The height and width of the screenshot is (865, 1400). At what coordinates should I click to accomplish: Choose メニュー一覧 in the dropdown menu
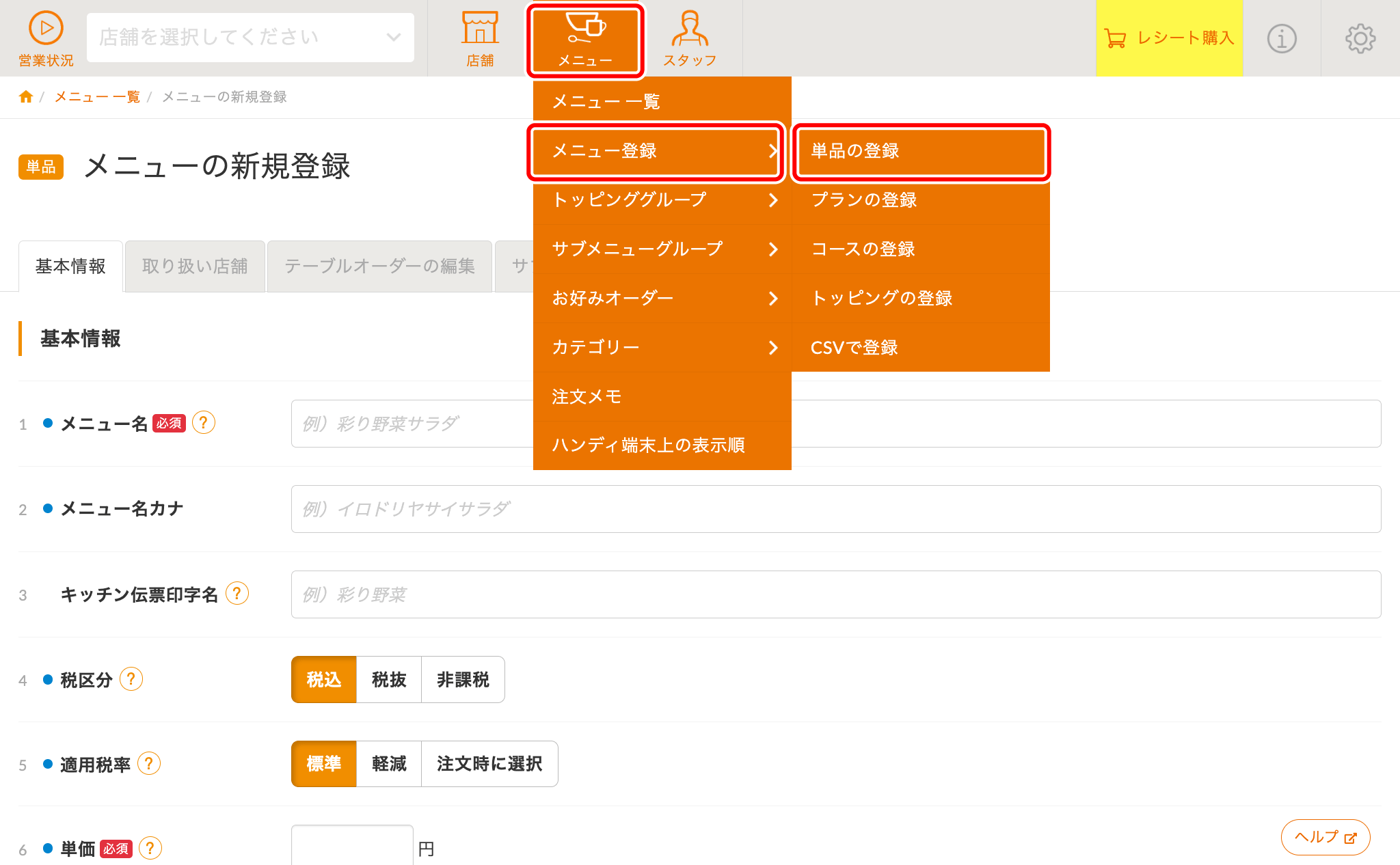click(x=662, y=102)
